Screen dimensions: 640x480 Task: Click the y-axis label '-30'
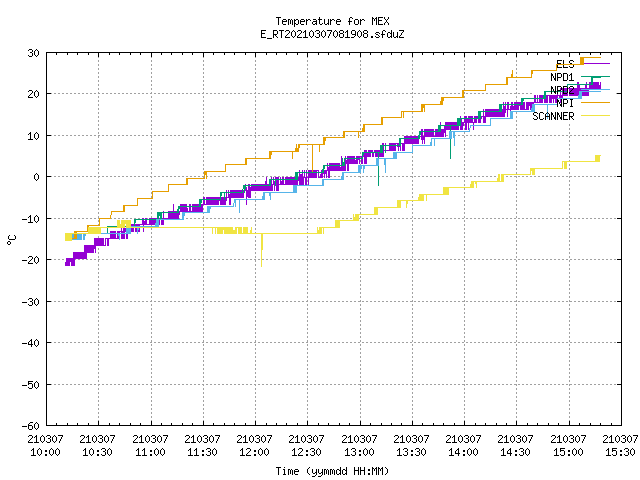coord(31,302)
